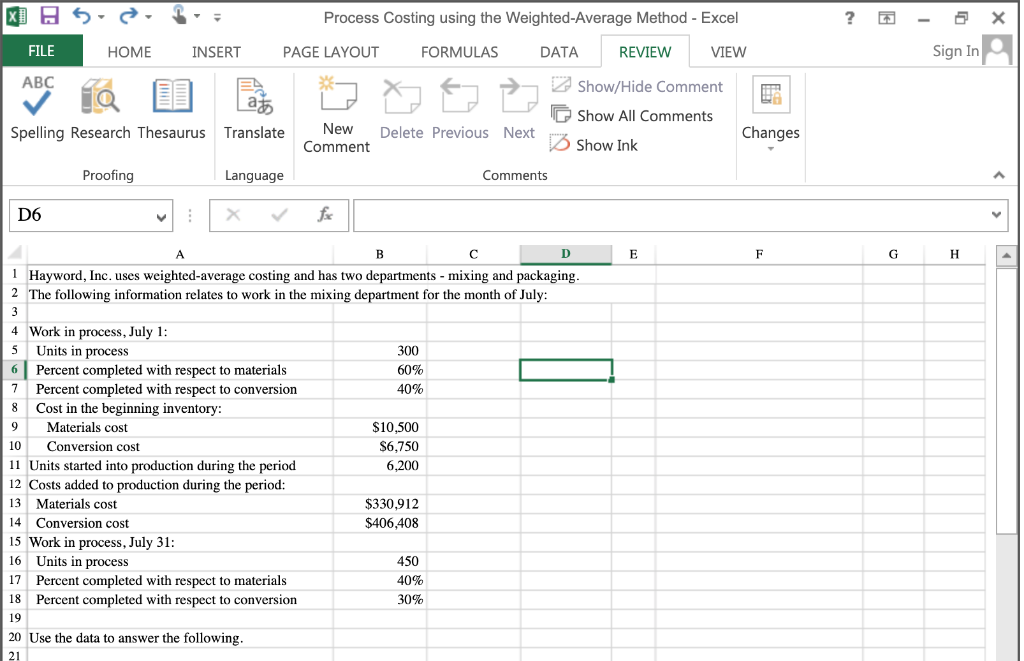Viewport: 1024px width, 661px height.
Task: Toggle touch/mouse mode icon
Action: [179, 14]
